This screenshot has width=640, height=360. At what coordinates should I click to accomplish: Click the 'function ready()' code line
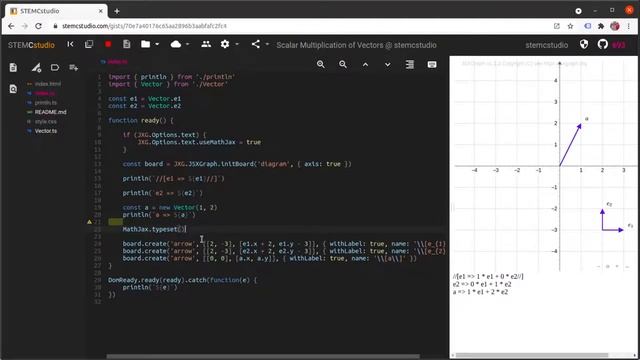[x=141, y=120]
